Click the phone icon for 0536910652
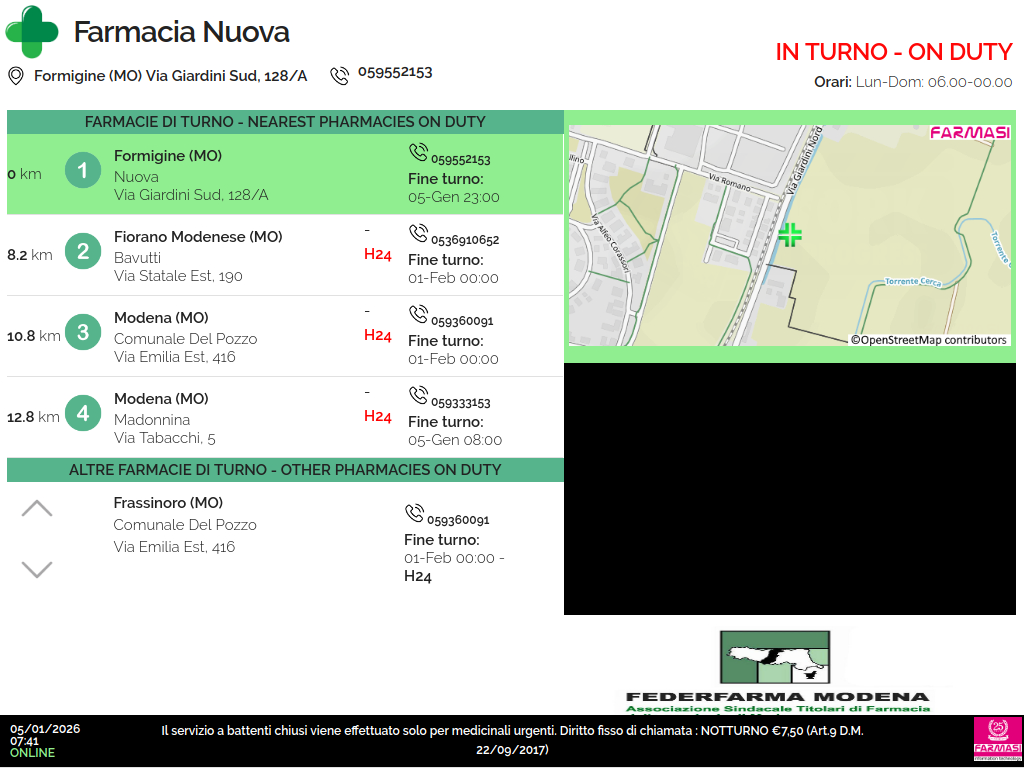1024x768 pixels. tap(418, 233)
